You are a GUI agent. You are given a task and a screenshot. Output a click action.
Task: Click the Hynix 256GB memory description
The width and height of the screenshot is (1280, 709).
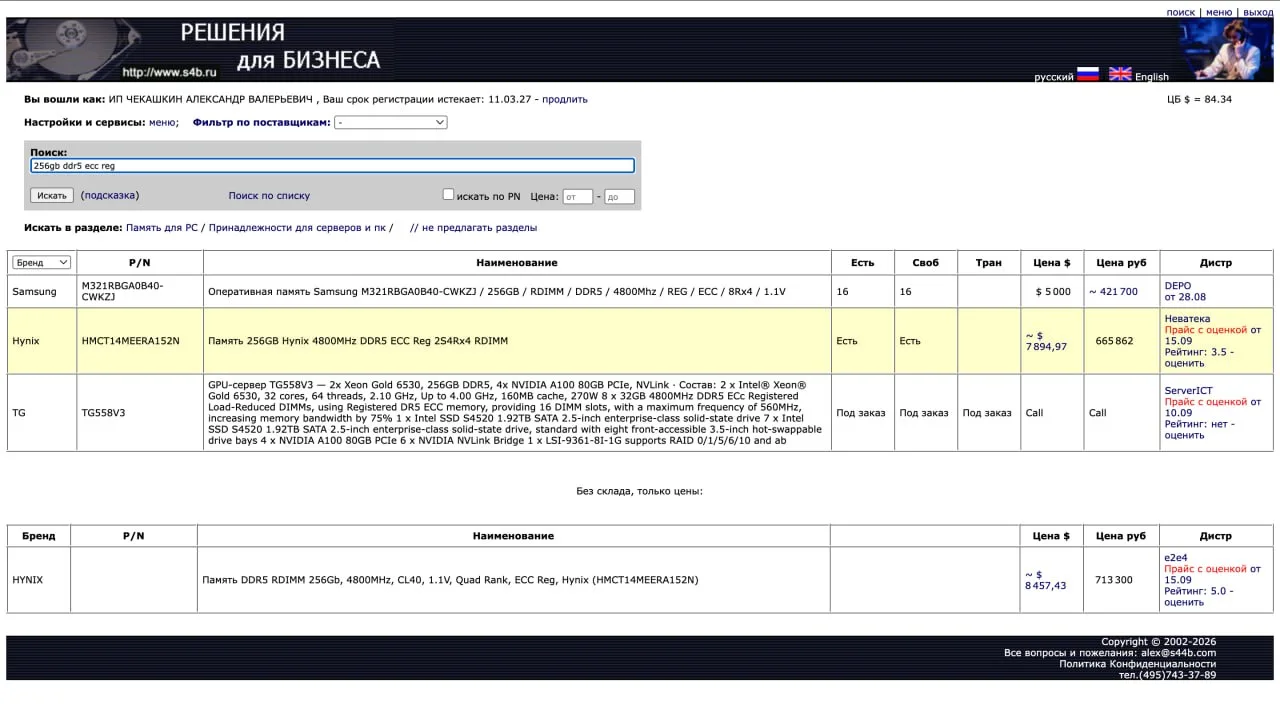pos(358,341)
